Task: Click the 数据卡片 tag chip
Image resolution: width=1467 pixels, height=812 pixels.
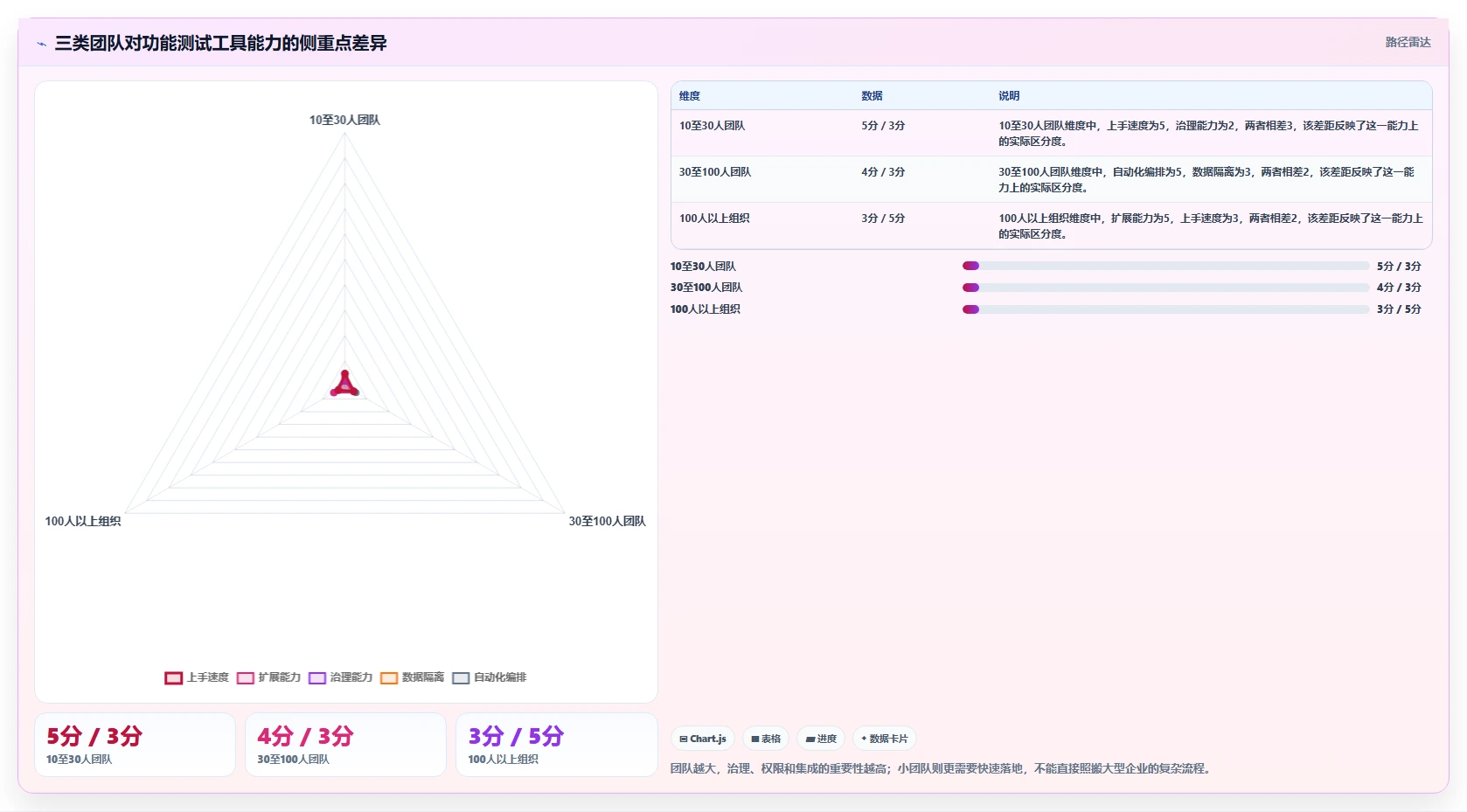Action: click(x=885, y=739)
